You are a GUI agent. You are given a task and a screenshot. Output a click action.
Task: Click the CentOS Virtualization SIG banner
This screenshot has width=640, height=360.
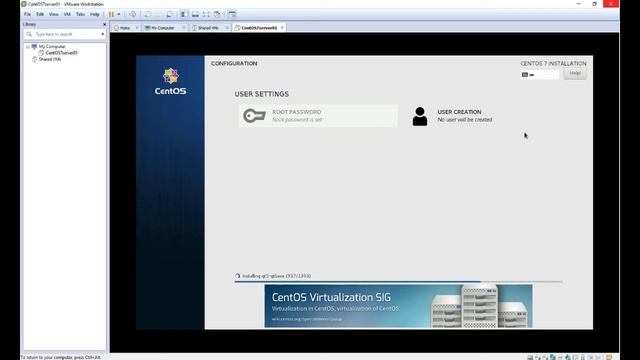398,306
